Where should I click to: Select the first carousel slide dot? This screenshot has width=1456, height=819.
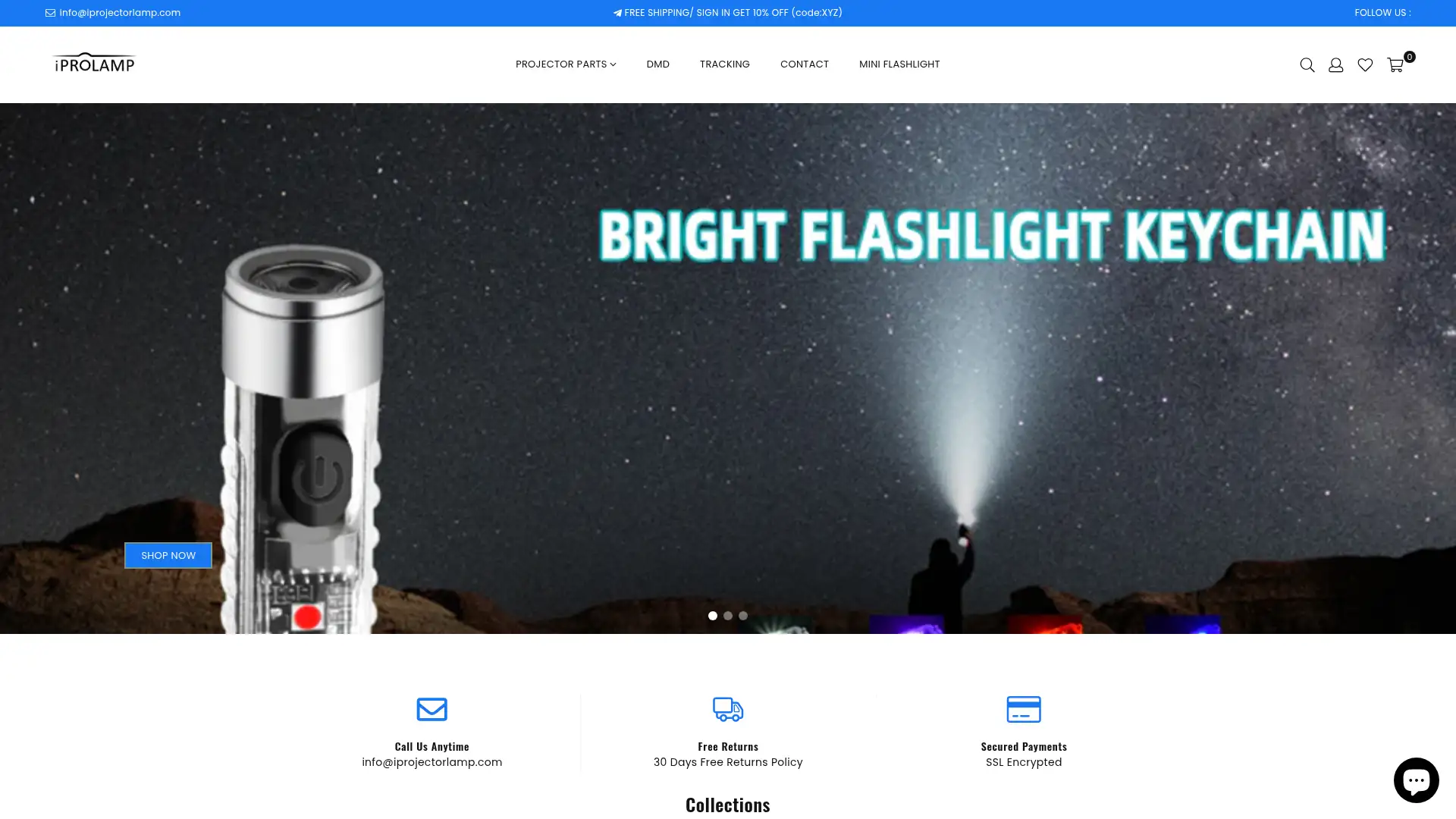click(x=713, y=616)
